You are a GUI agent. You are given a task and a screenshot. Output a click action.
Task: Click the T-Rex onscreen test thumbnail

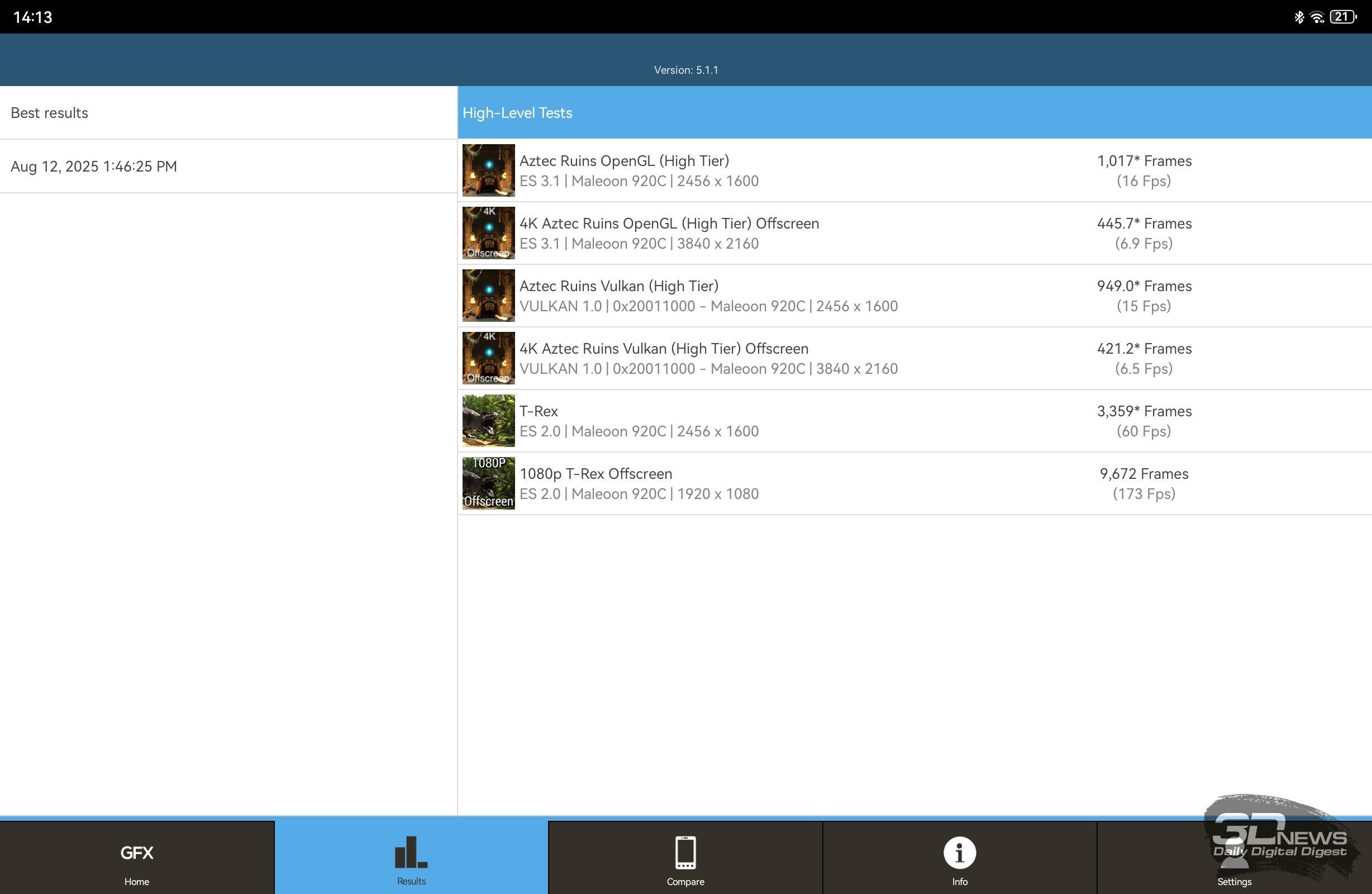point(488,421)
